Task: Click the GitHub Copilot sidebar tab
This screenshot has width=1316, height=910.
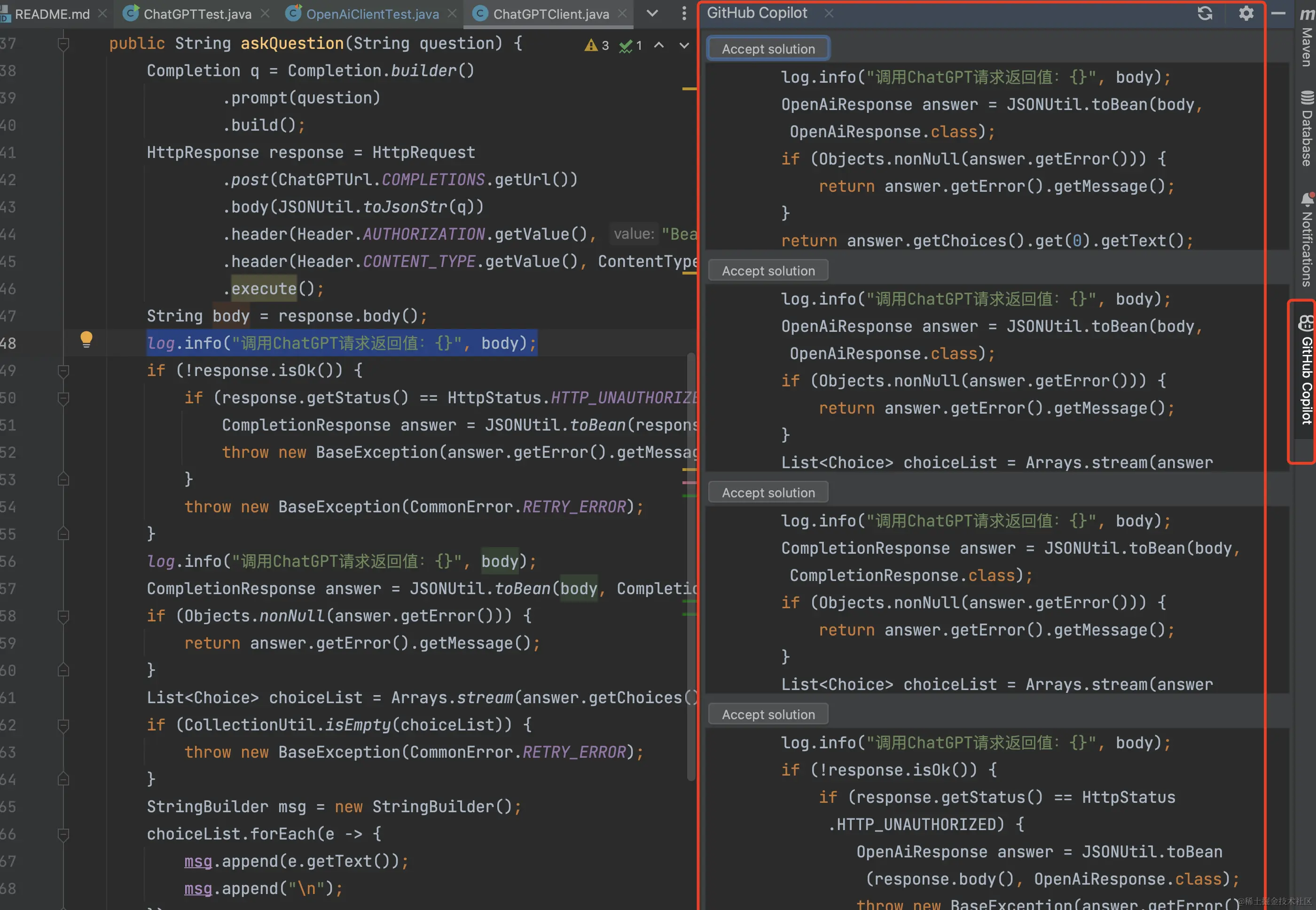Action: pos(1305,370)
